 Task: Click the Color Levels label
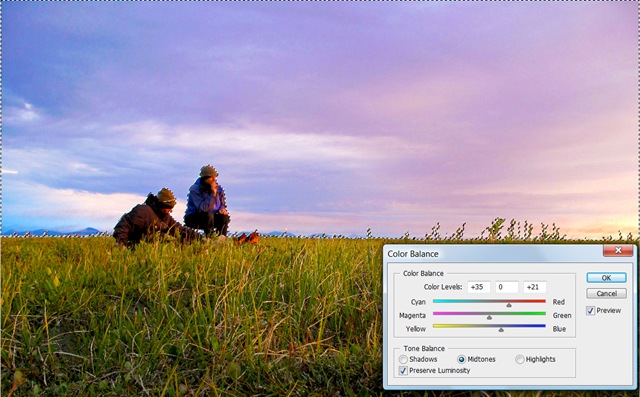coord(443,287)
